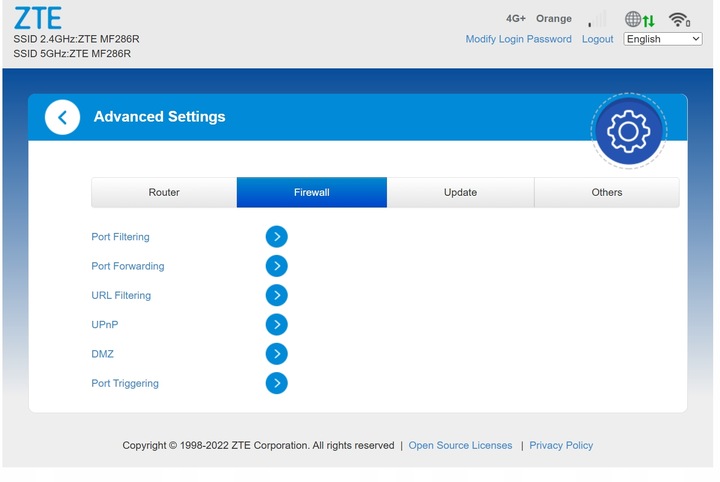Image resolution: width=720 pixels, height=482 pixels.
Task: Click the Logout link
Action: coord(597,39)
